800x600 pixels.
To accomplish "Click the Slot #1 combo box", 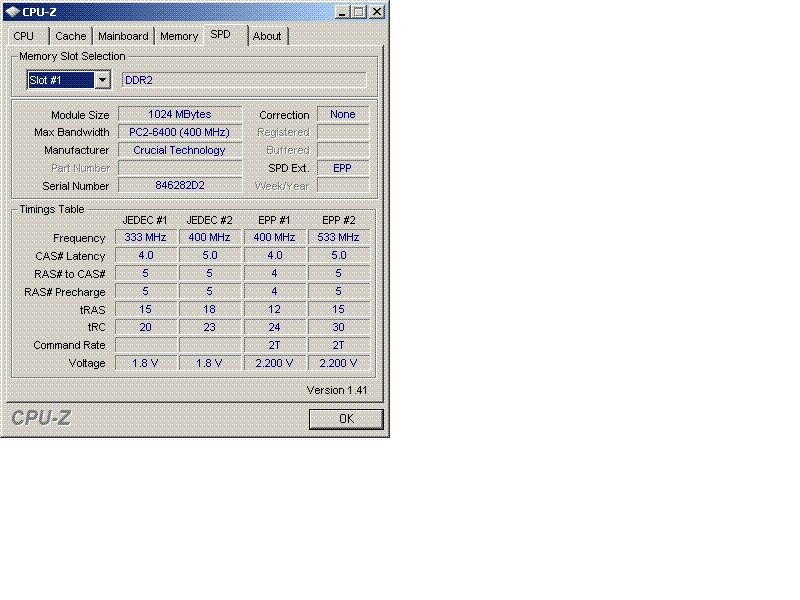I will [x=69, y=80].
